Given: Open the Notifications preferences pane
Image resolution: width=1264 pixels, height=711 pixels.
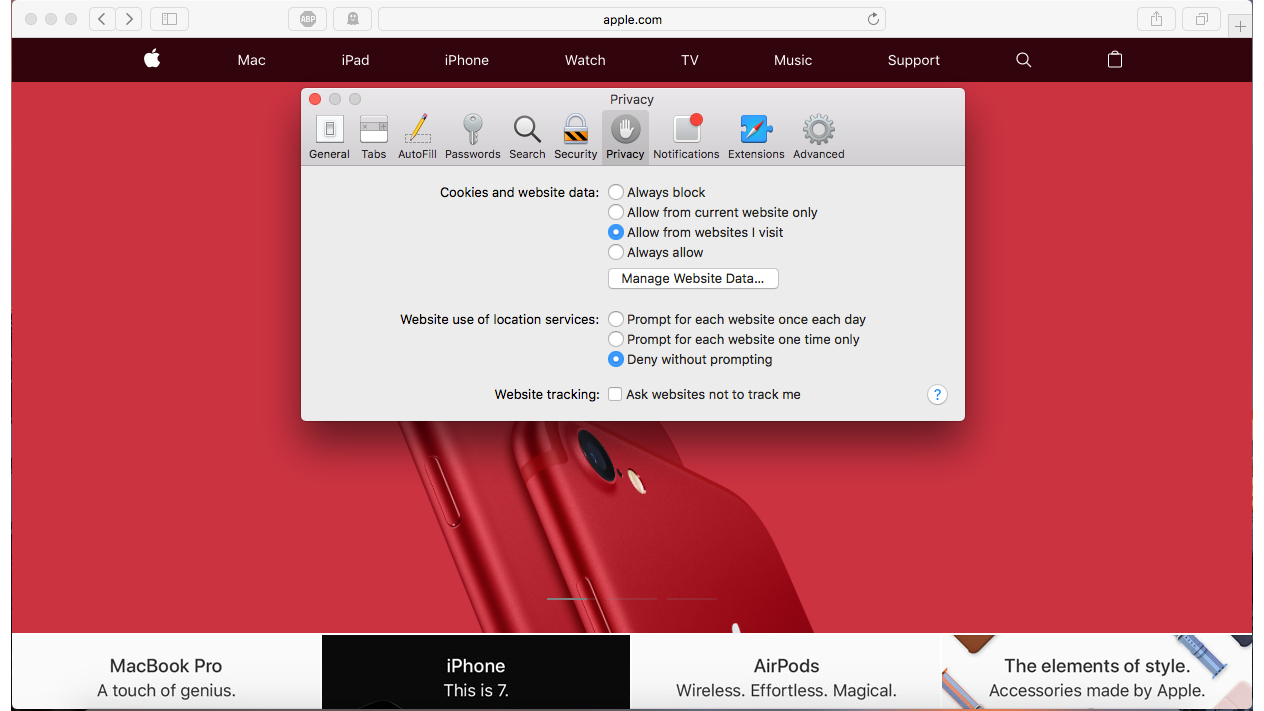Looking at the screenshot, I should (x=686, y=137).
